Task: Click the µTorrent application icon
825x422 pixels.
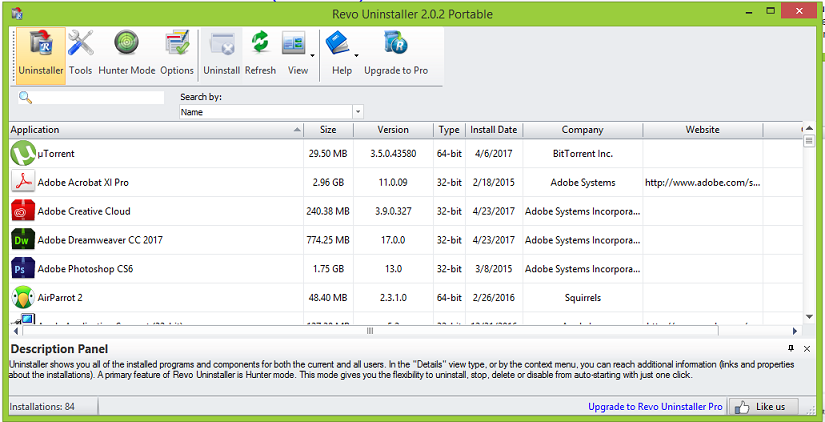Action: tap(23, 154)
